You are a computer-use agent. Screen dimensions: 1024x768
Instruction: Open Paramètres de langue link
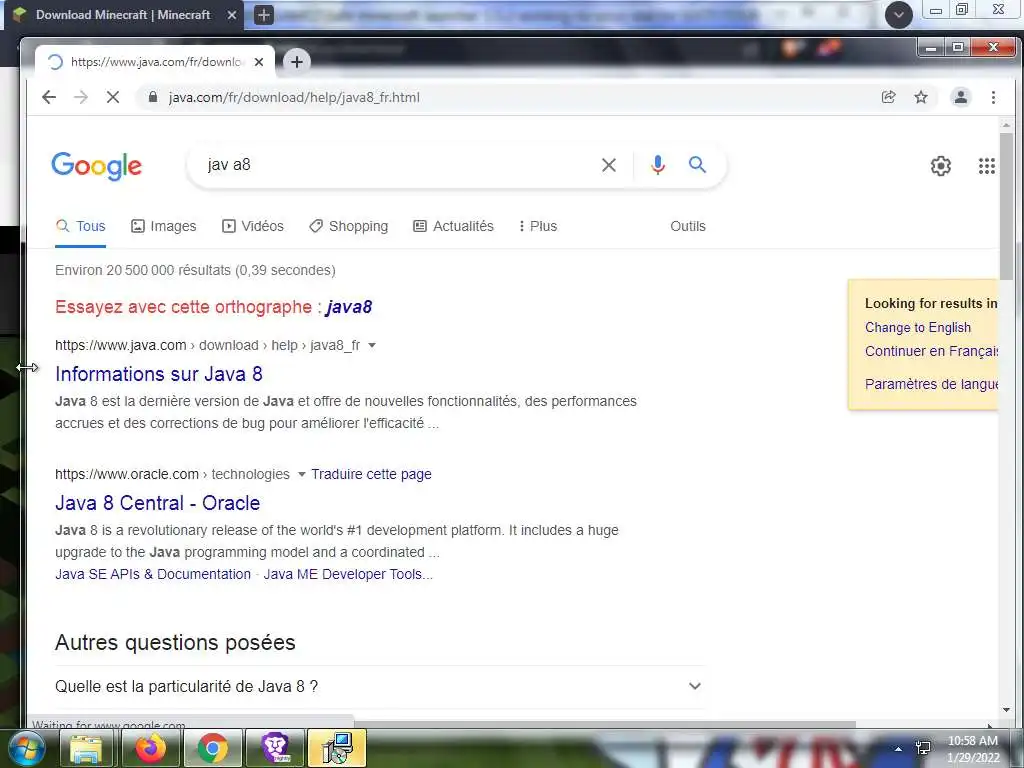tap(931, 384)
